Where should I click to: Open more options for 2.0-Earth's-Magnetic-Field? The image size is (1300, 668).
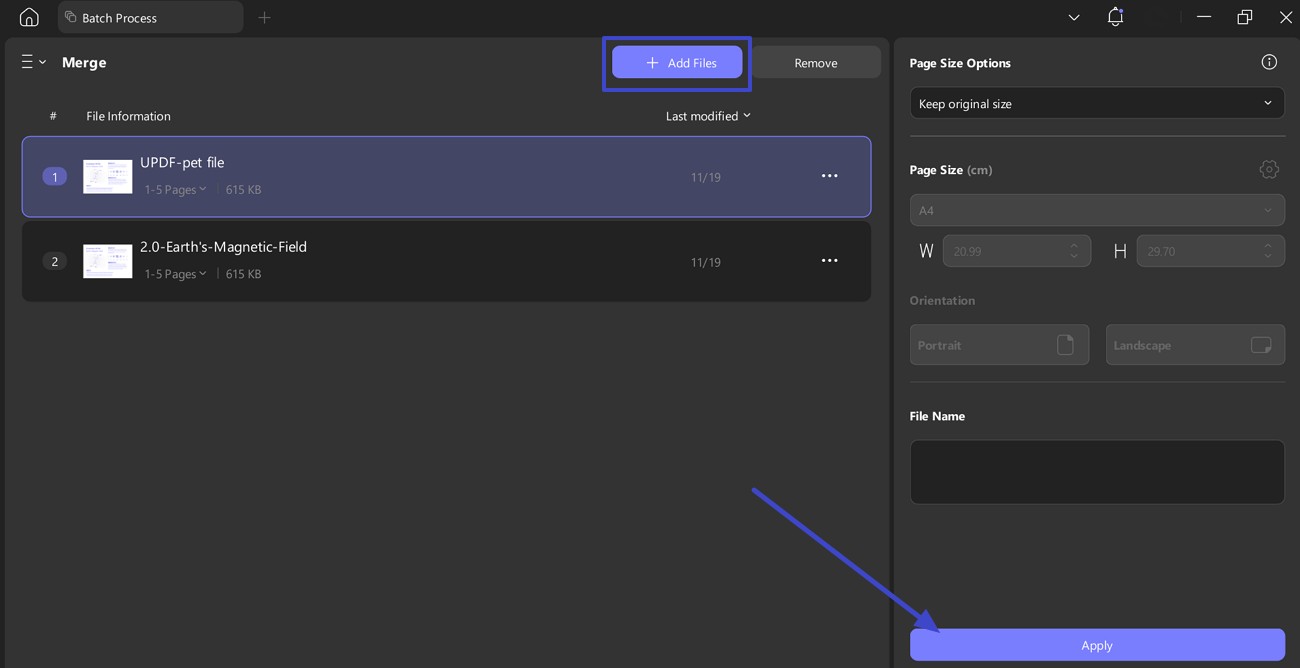(x=829, y=261)
